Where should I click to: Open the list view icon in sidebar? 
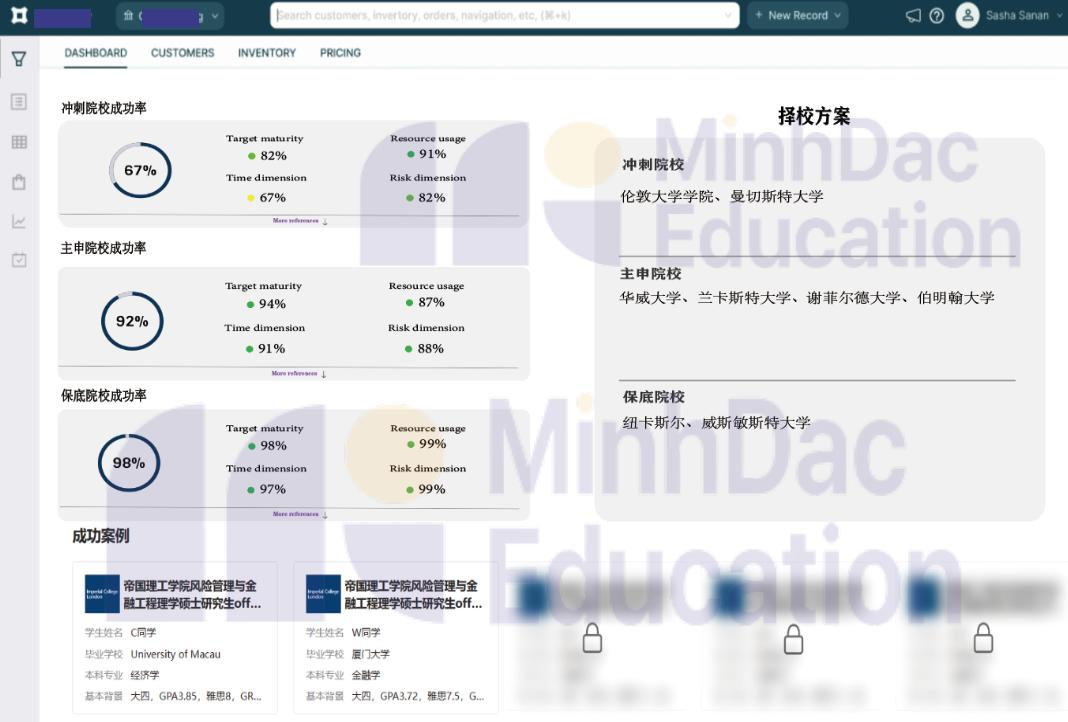19,101
